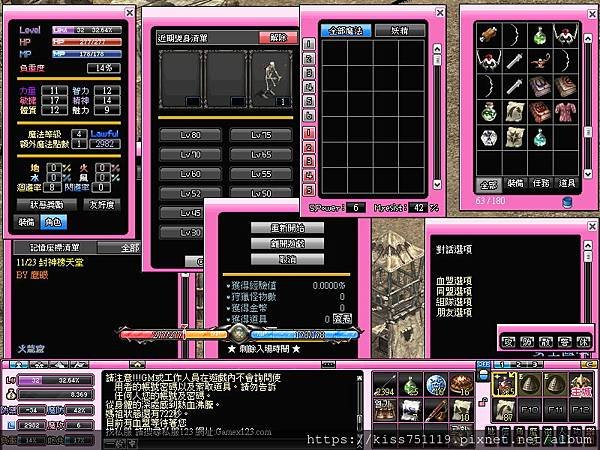This screenshot has width=600, height=450.
Task: Open the 裝備 tab in inventory
Action: (x=515, y=184)
